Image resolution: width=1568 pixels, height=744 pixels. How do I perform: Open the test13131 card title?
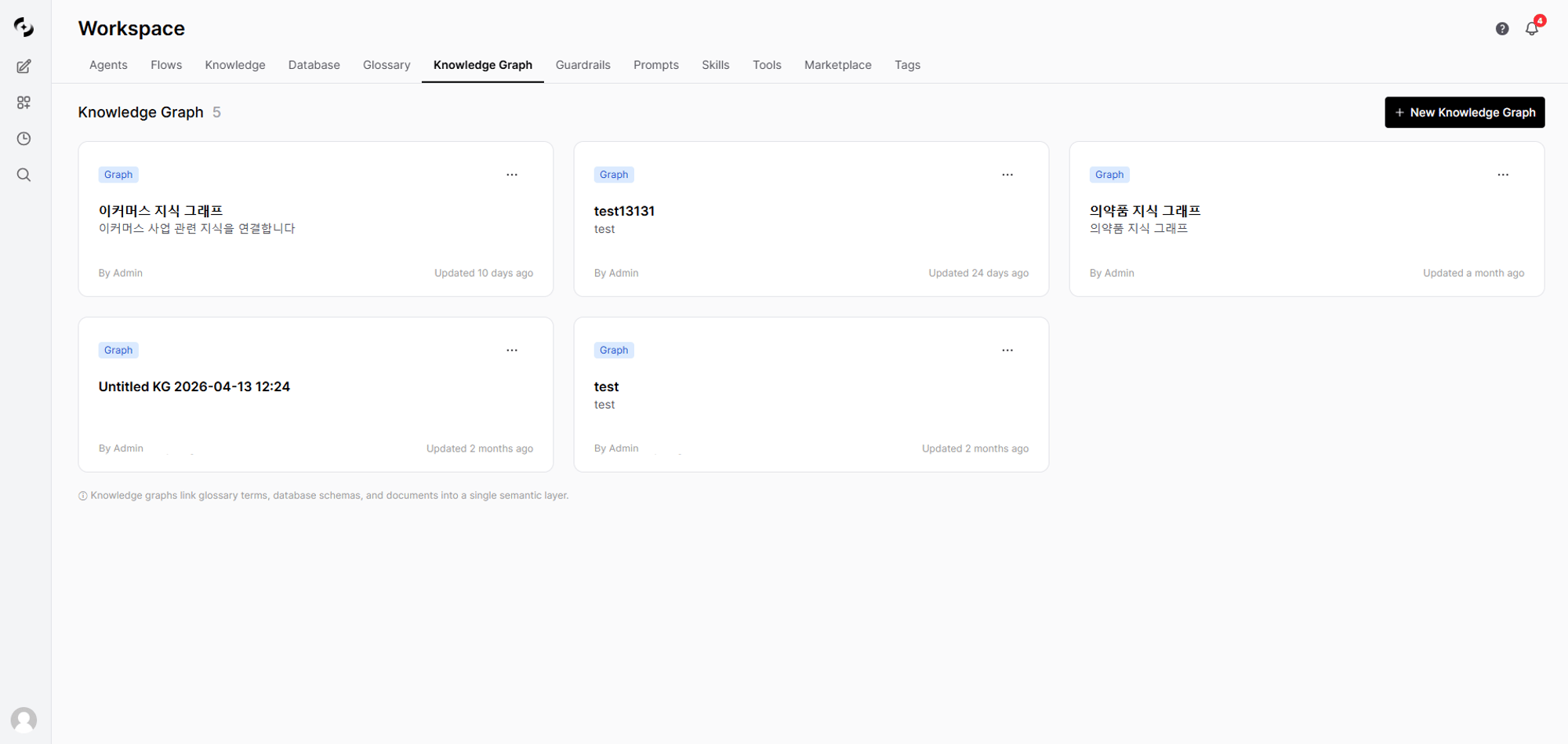624,211
